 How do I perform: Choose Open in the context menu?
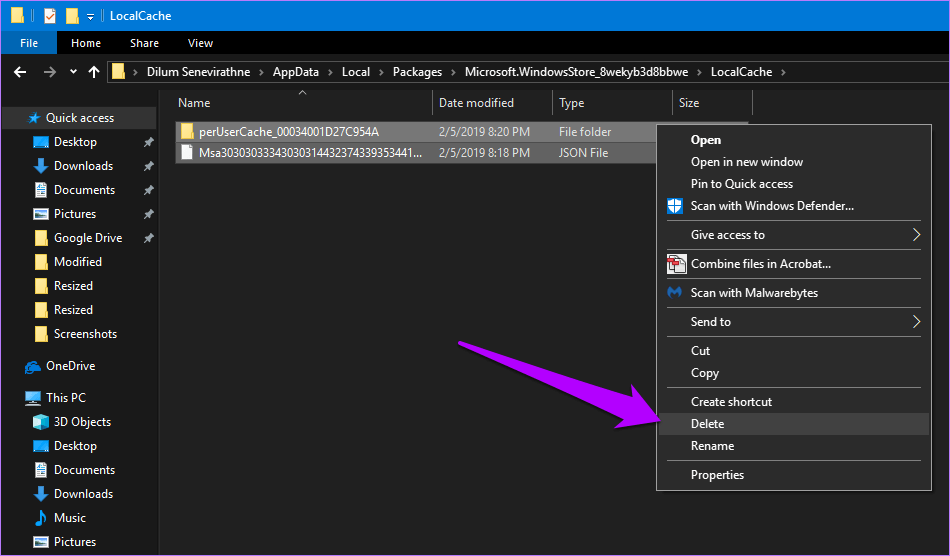tap(794, 140)
